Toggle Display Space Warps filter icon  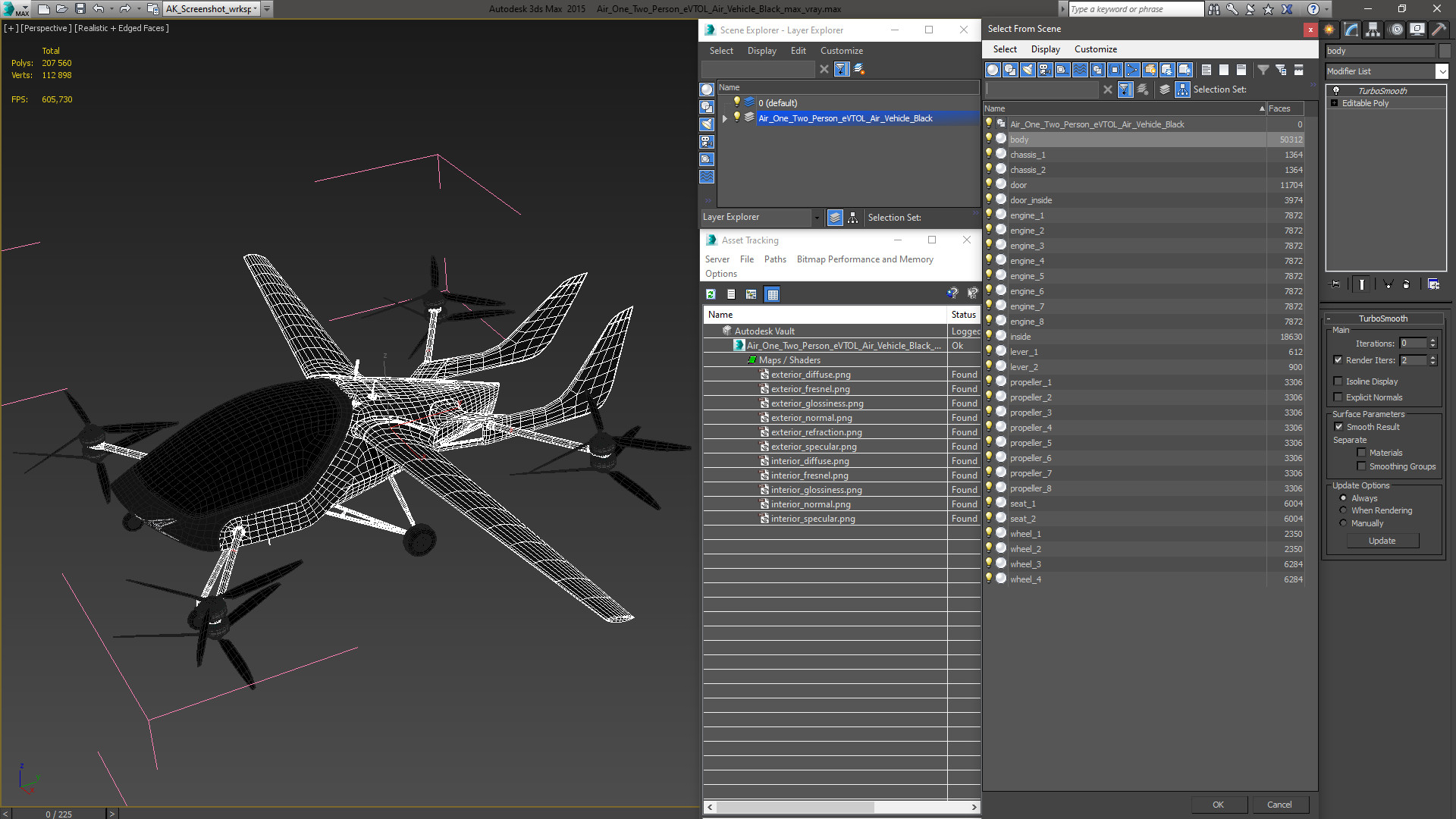tap(1080, 70)
